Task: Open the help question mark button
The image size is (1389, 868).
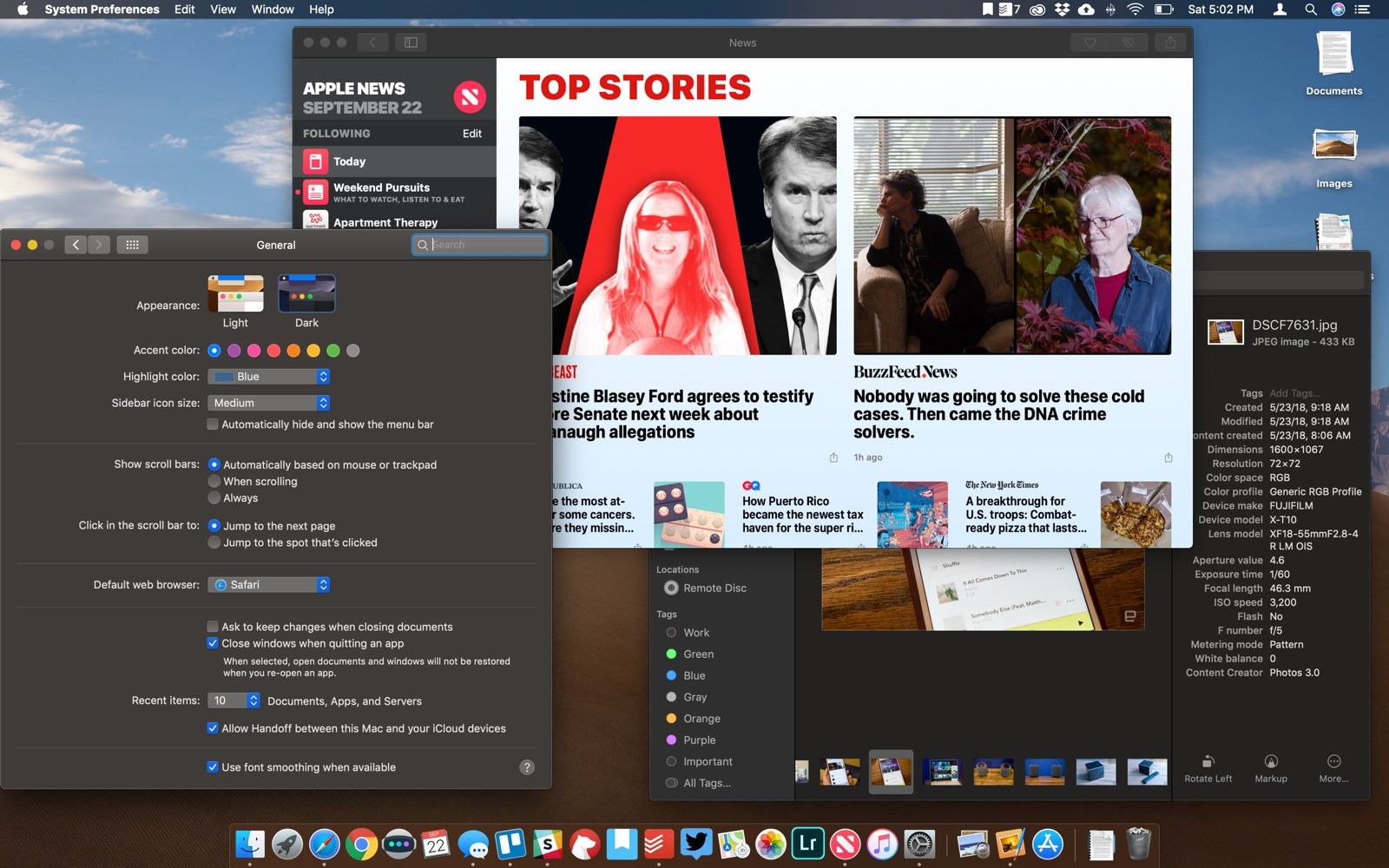Action: (527, 767)
